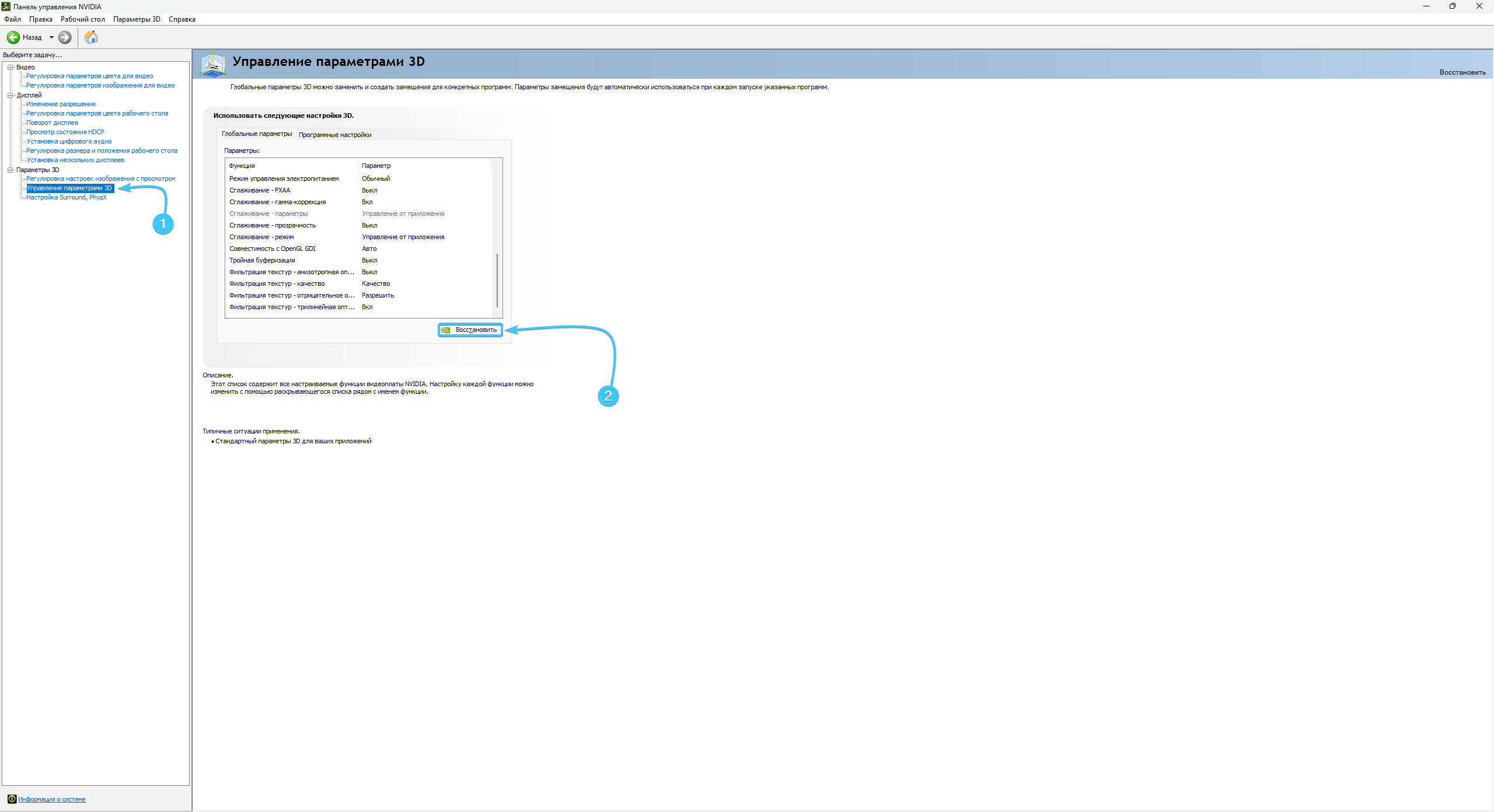
Task: Click the Функция column header
Action: 292,166
